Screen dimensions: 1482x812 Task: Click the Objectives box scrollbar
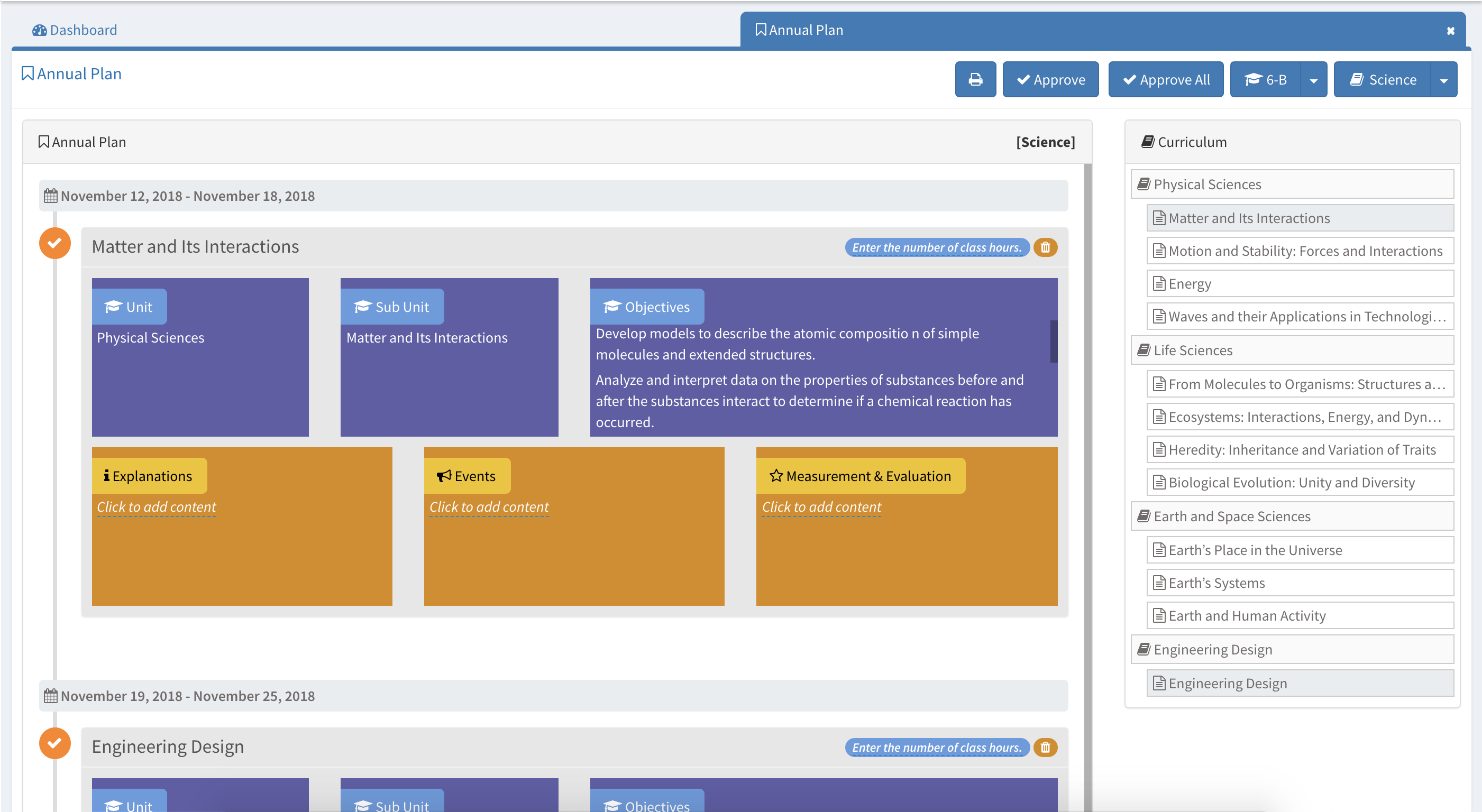pos(1054,342)
